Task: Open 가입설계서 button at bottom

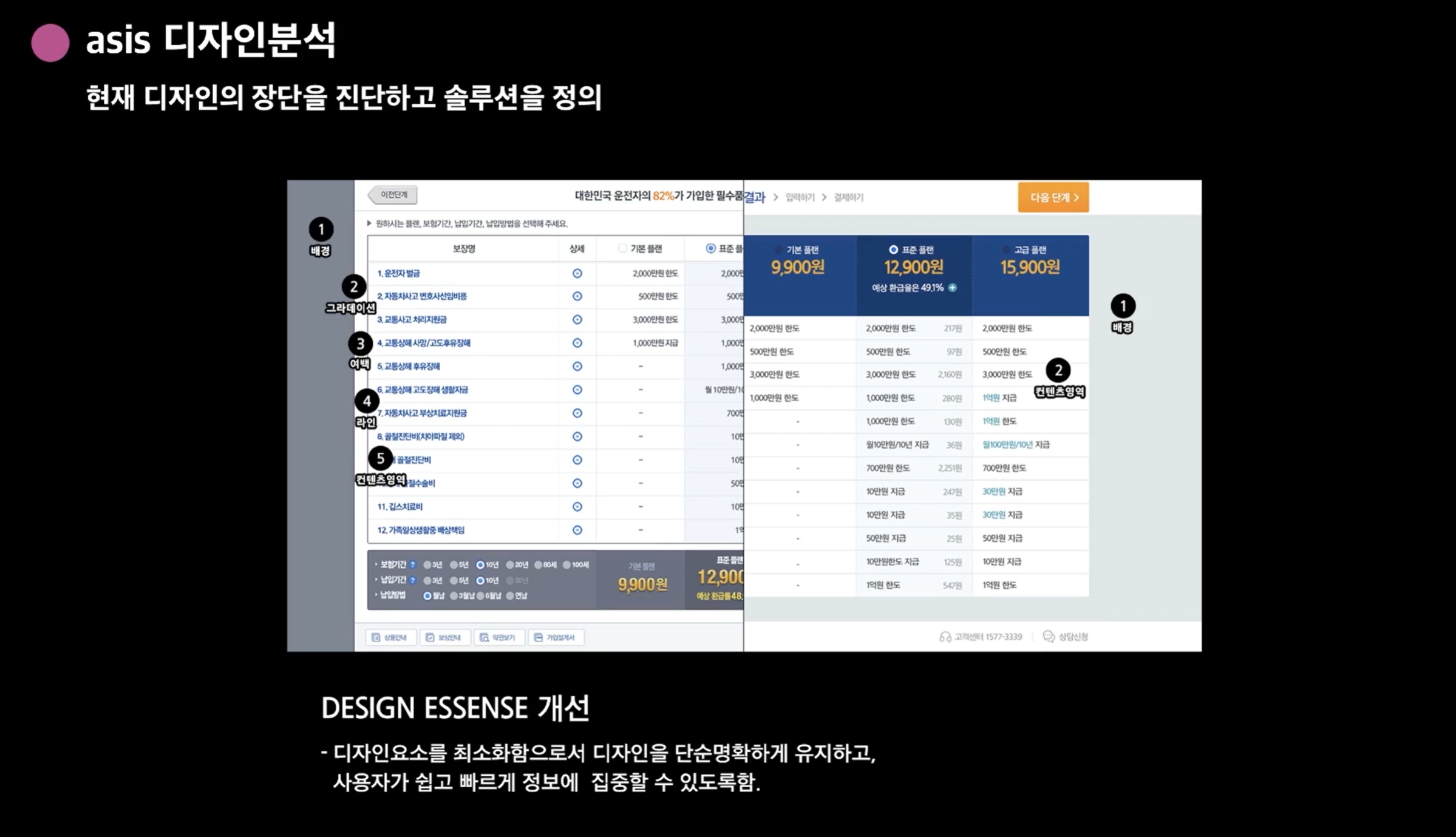Action: tap(555, 637)
